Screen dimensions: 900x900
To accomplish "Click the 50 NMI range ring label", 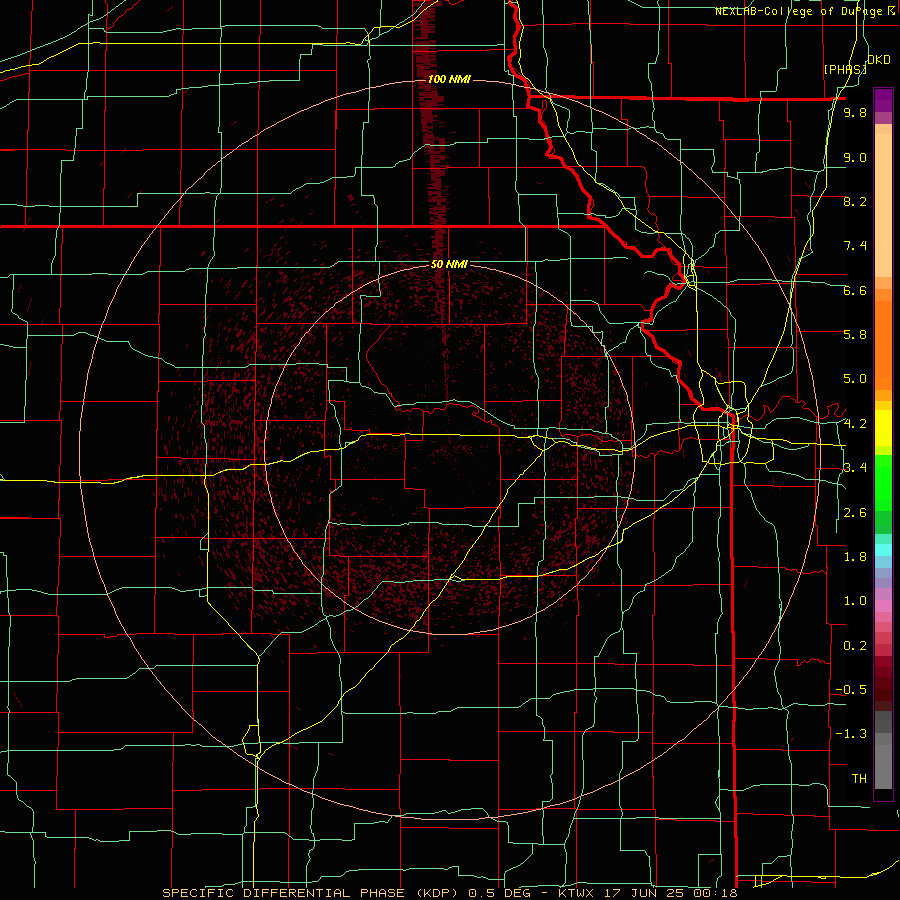I will coord(449,265).
